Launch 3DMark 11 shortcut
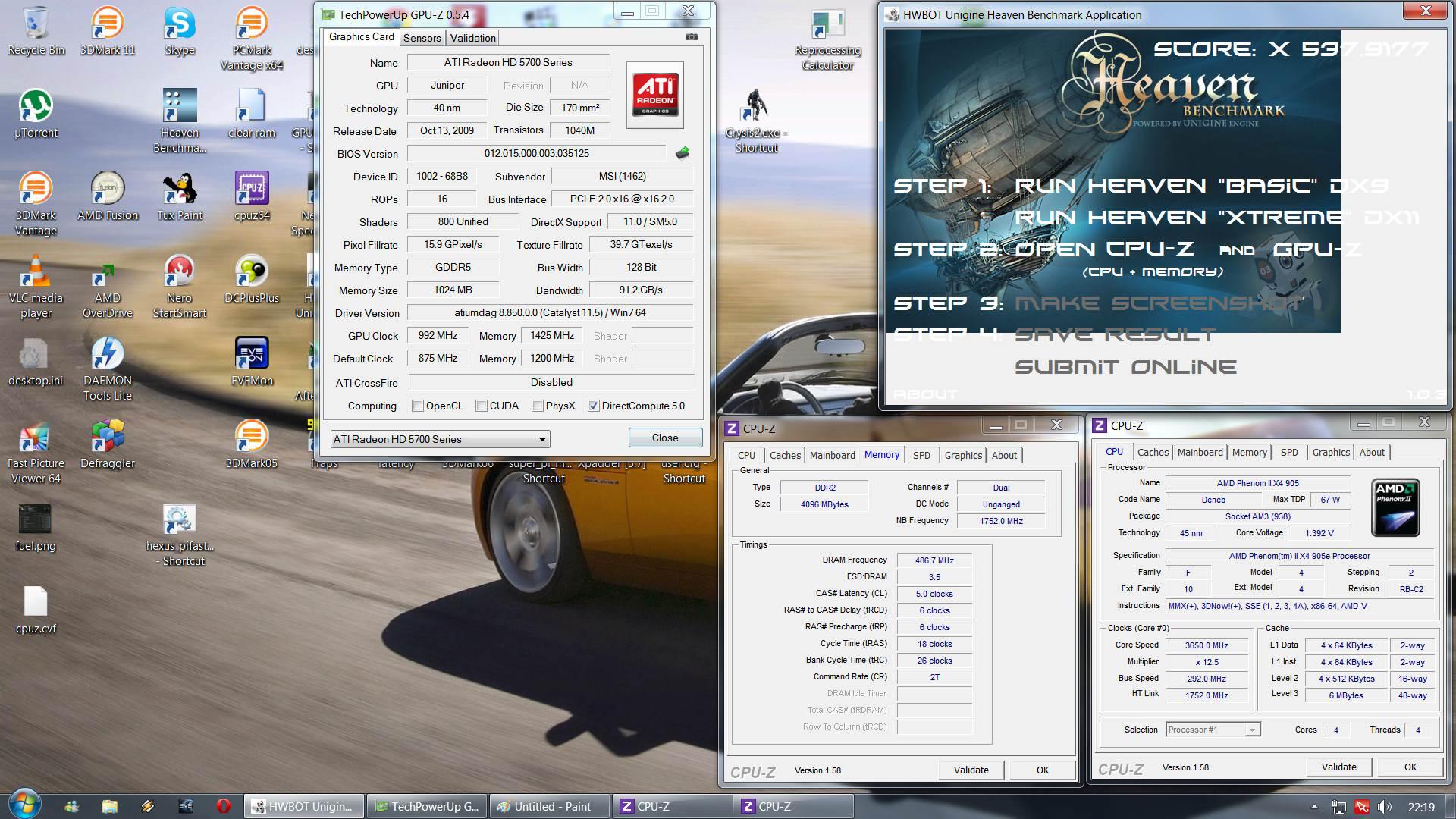1456x819 pixels. click(x=108, y=30)
